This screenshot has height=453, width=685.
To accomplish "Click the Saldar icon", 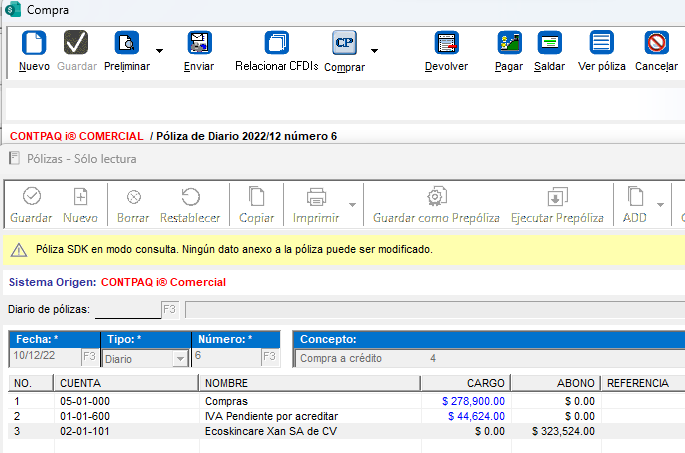I will [549, 43].
